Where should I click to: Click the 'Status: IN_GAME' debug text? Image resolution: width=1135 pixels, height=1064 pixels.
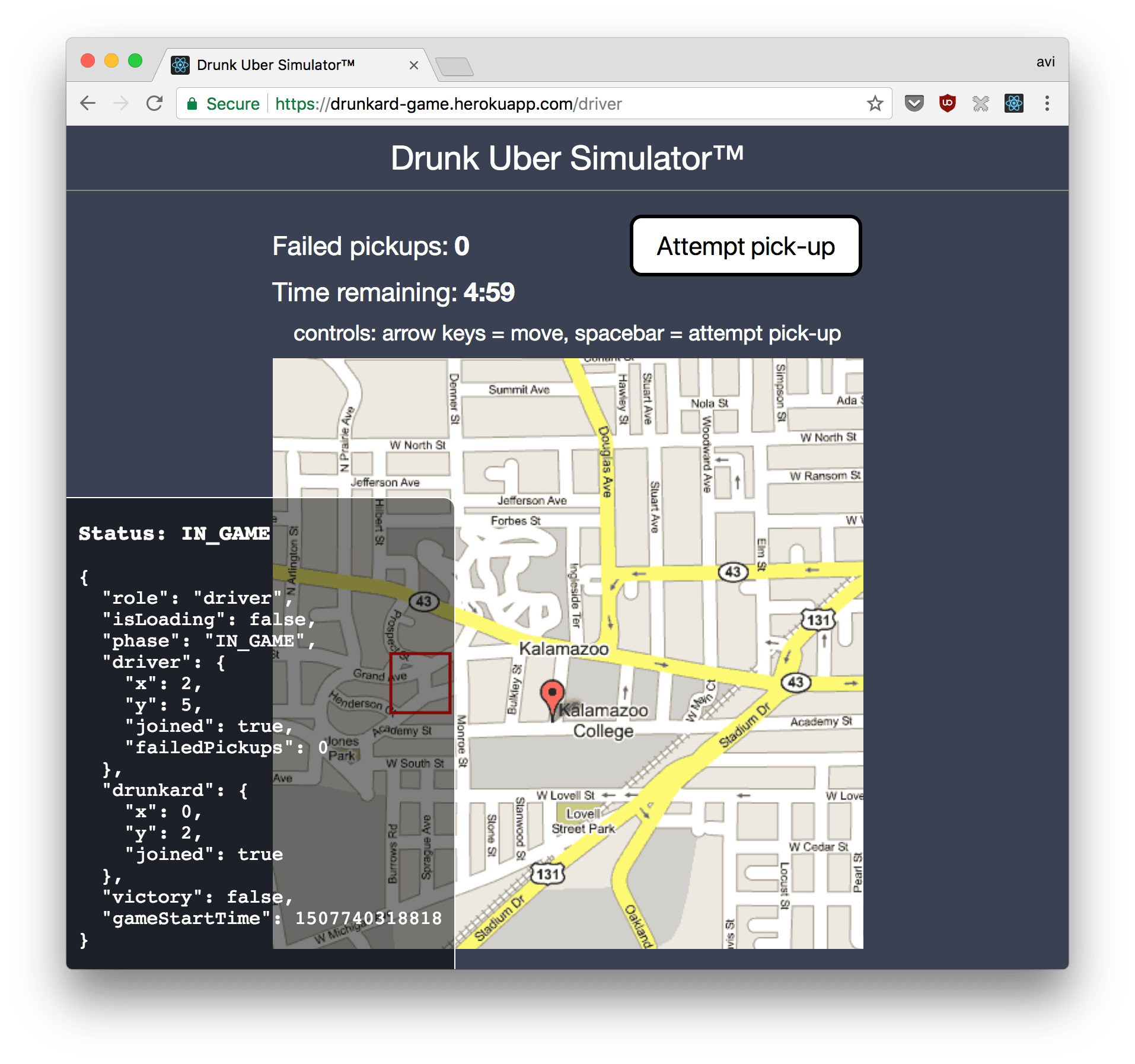[x=174, y=533]
